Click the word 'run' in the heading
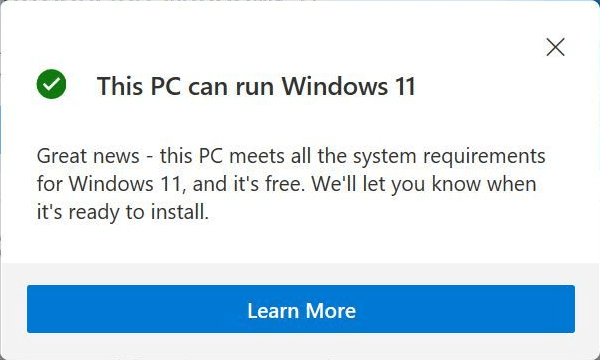 254,88
